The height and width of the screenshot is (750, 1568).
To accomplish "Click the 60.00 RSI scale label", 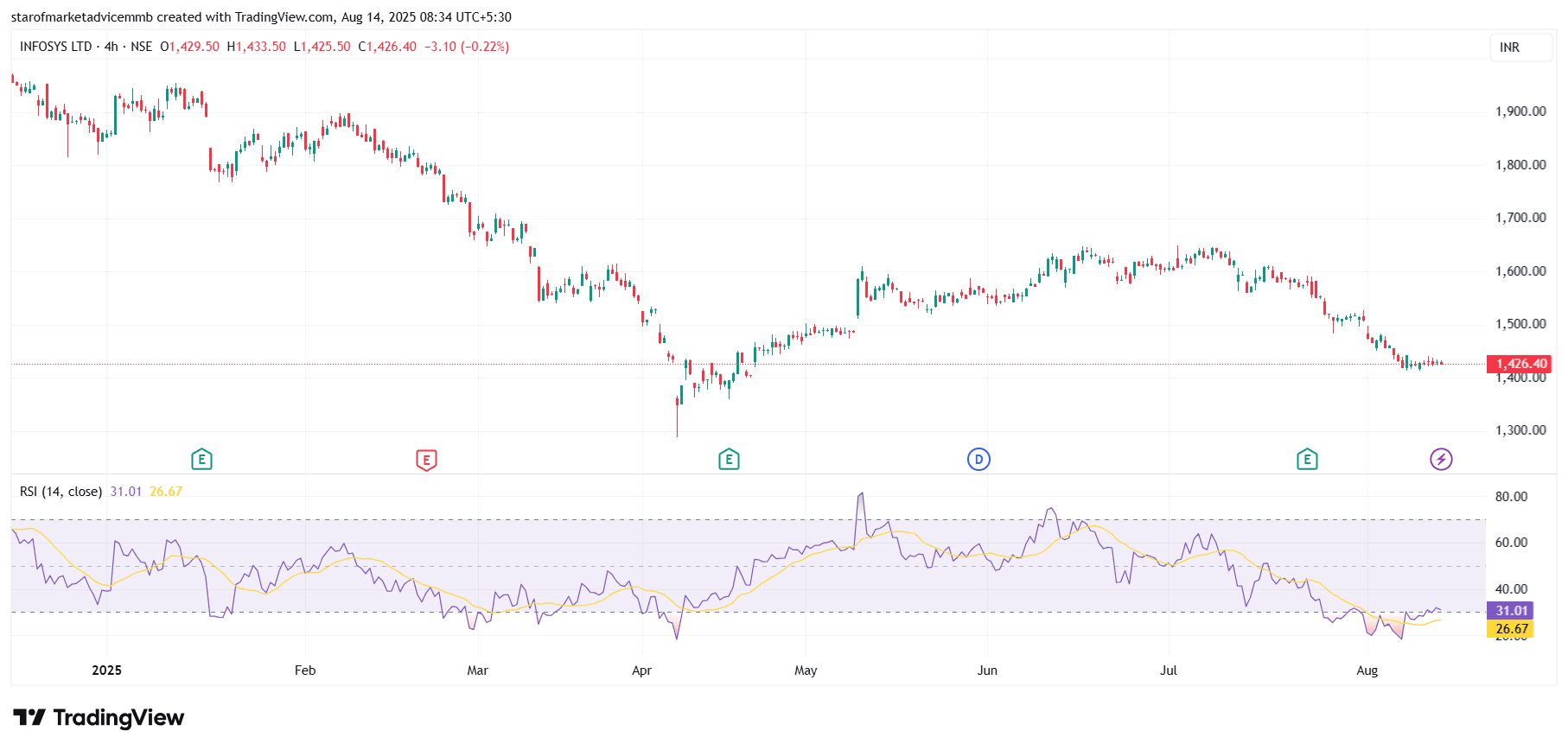I will tap(1512, 543).
